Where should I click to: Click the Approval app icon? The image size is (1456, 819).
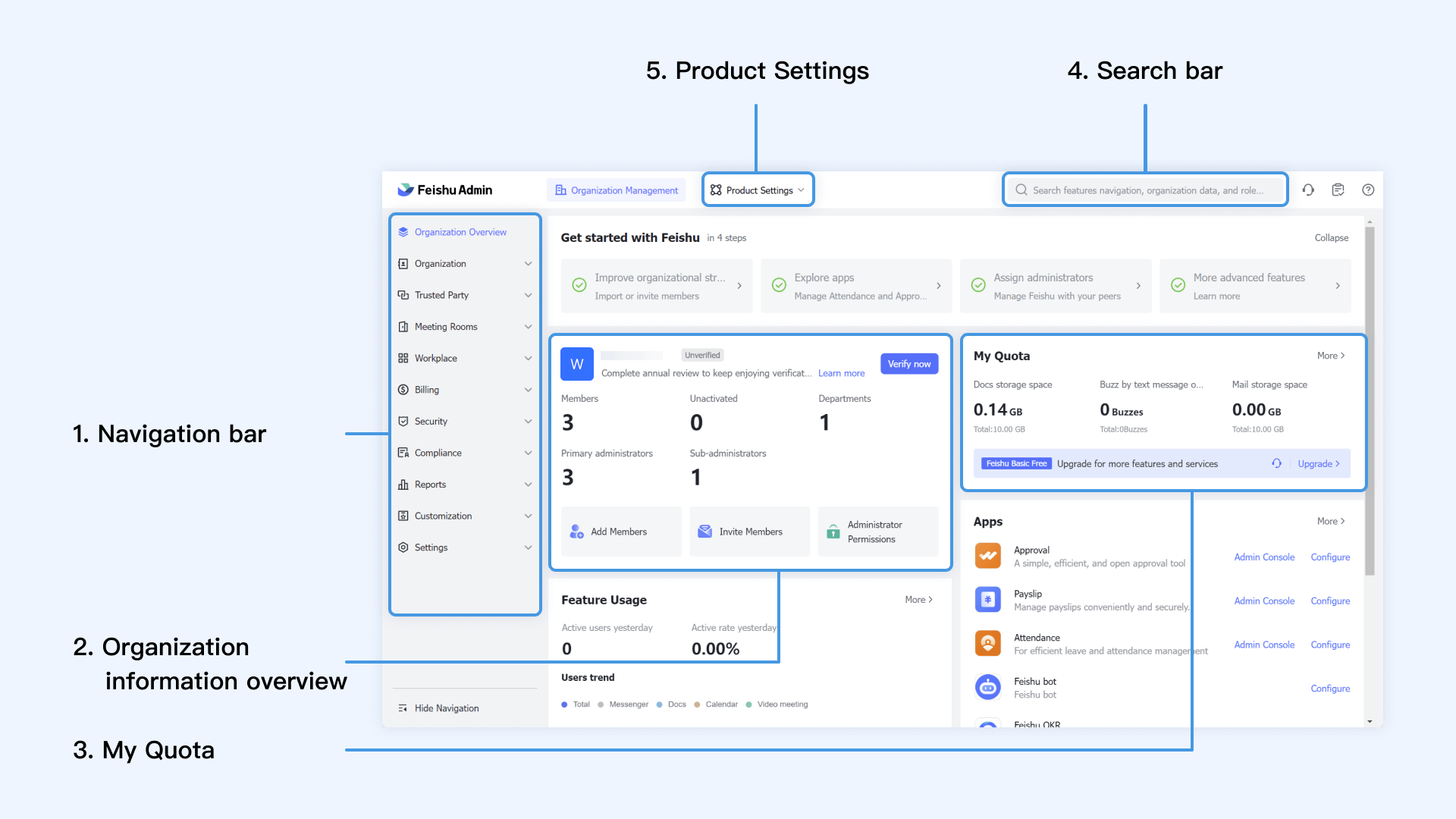(987, 556)
